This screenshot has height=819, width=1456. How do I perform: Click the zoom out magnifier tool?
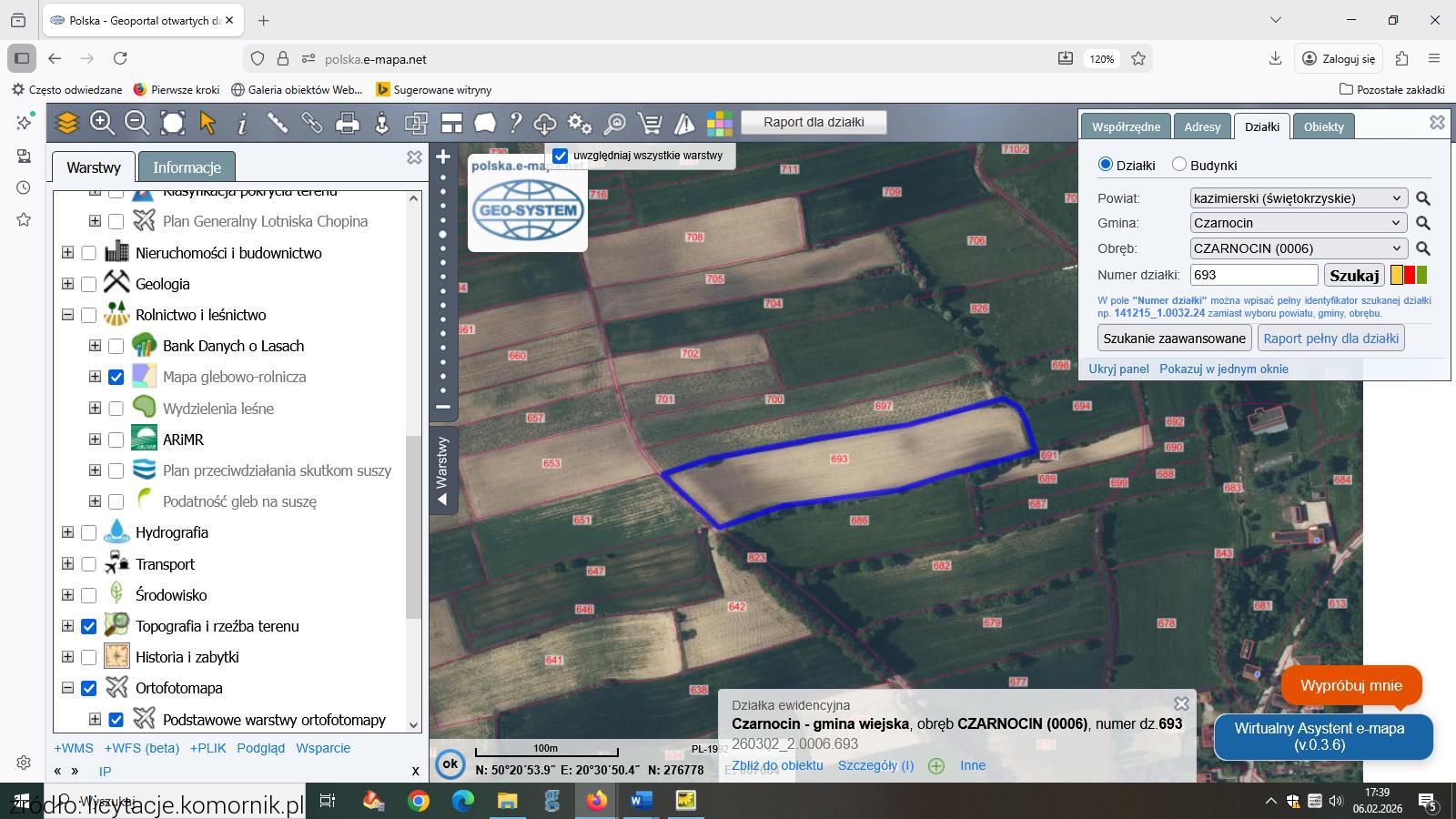click(x=136, y=123)
